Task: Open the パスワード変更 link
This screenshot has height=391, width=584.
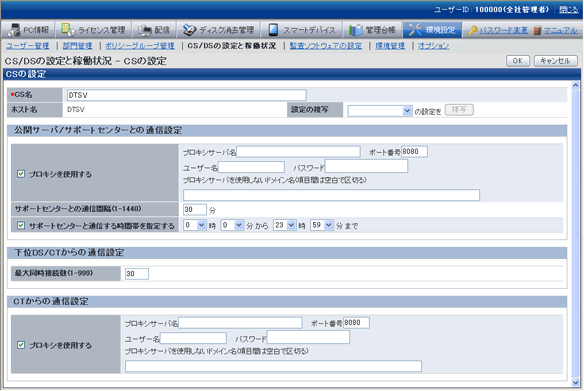Action: coord(503,30)
